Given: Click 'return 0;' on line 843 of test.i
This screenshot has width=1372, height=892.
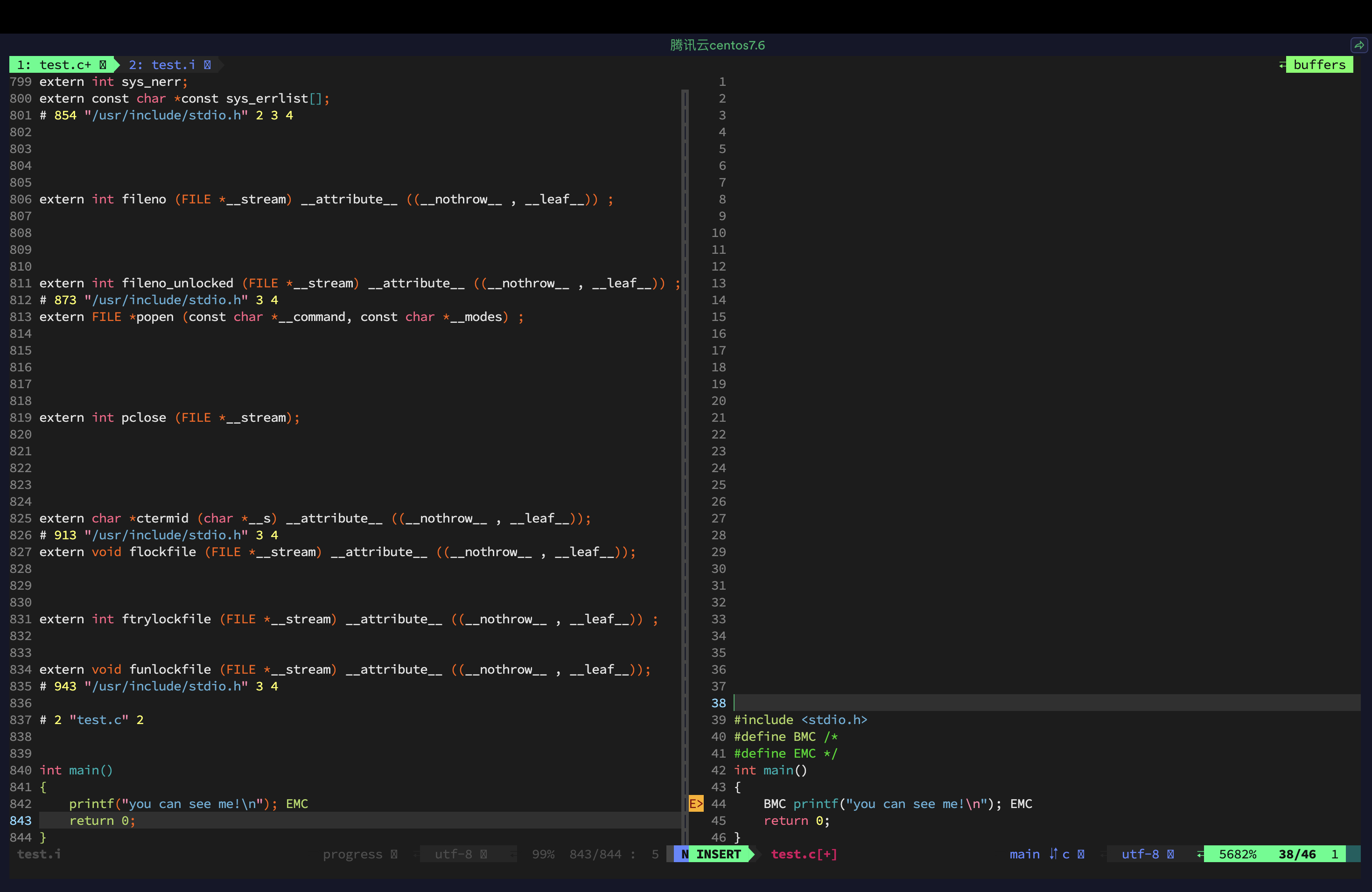Looking at the screenshot, I should 102,821.
